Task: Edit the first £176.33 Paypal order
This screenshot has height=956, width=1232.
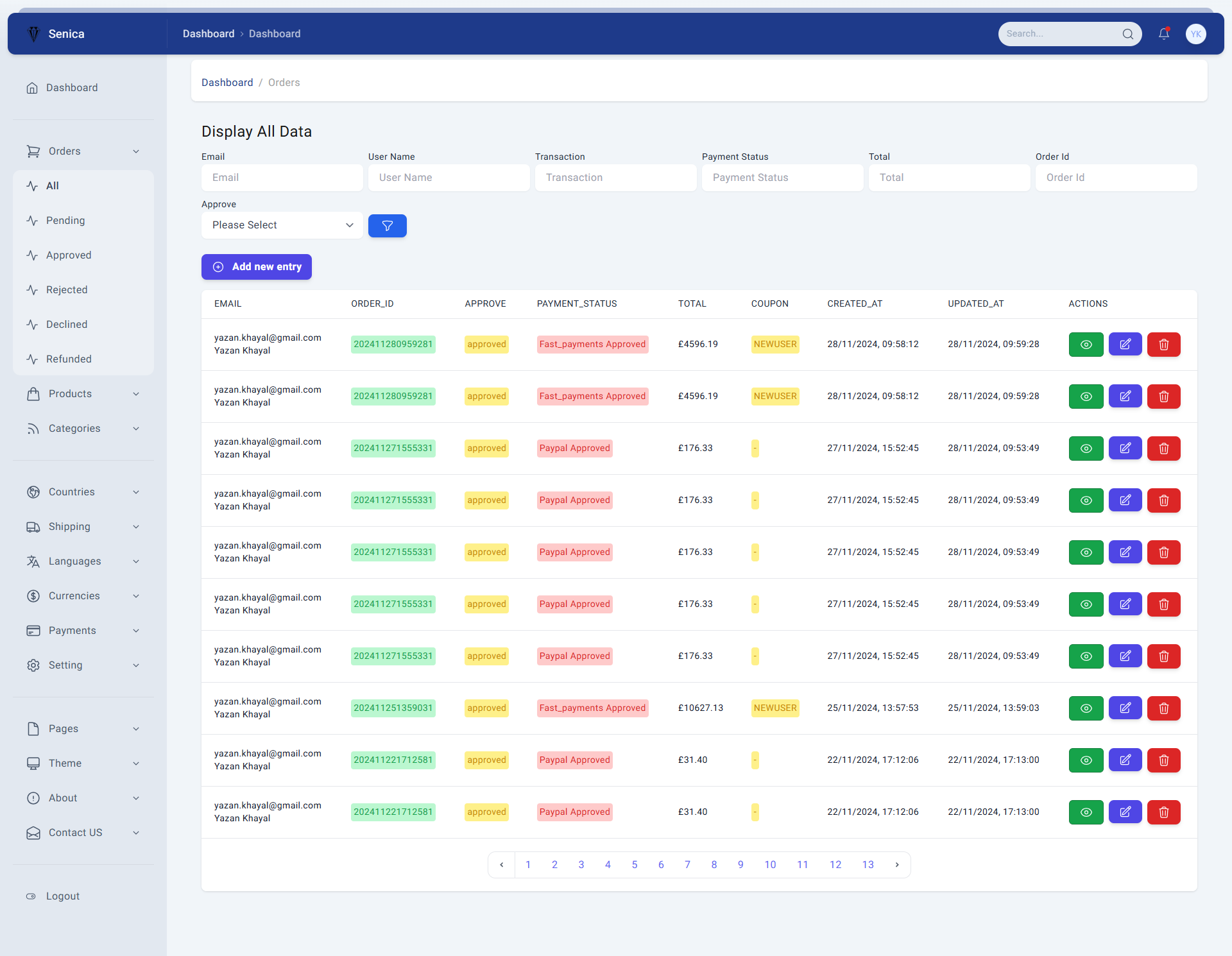Action: [x=1125, y=448]
